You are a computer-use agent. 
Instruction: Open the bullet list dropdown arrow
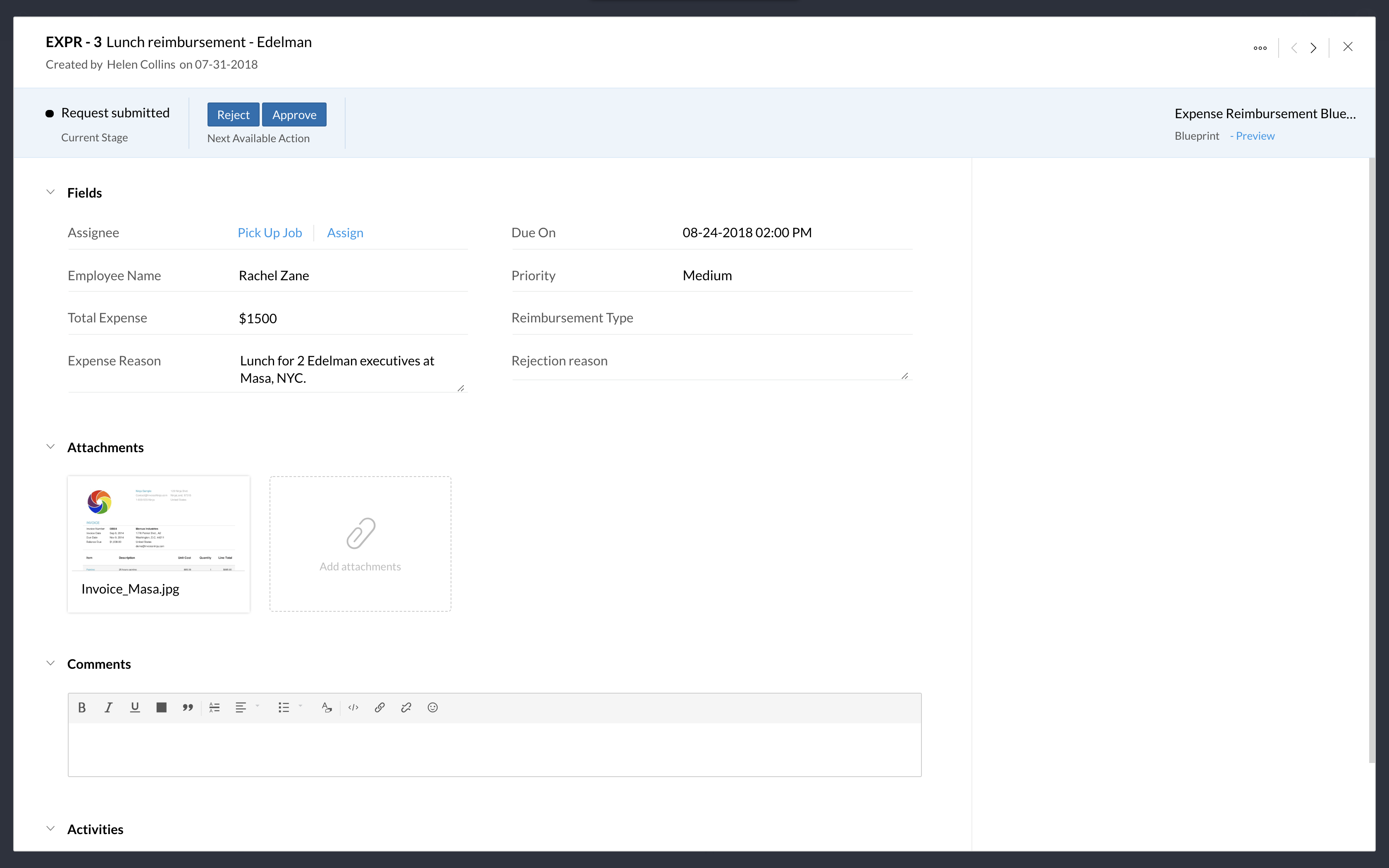(301, 706)
